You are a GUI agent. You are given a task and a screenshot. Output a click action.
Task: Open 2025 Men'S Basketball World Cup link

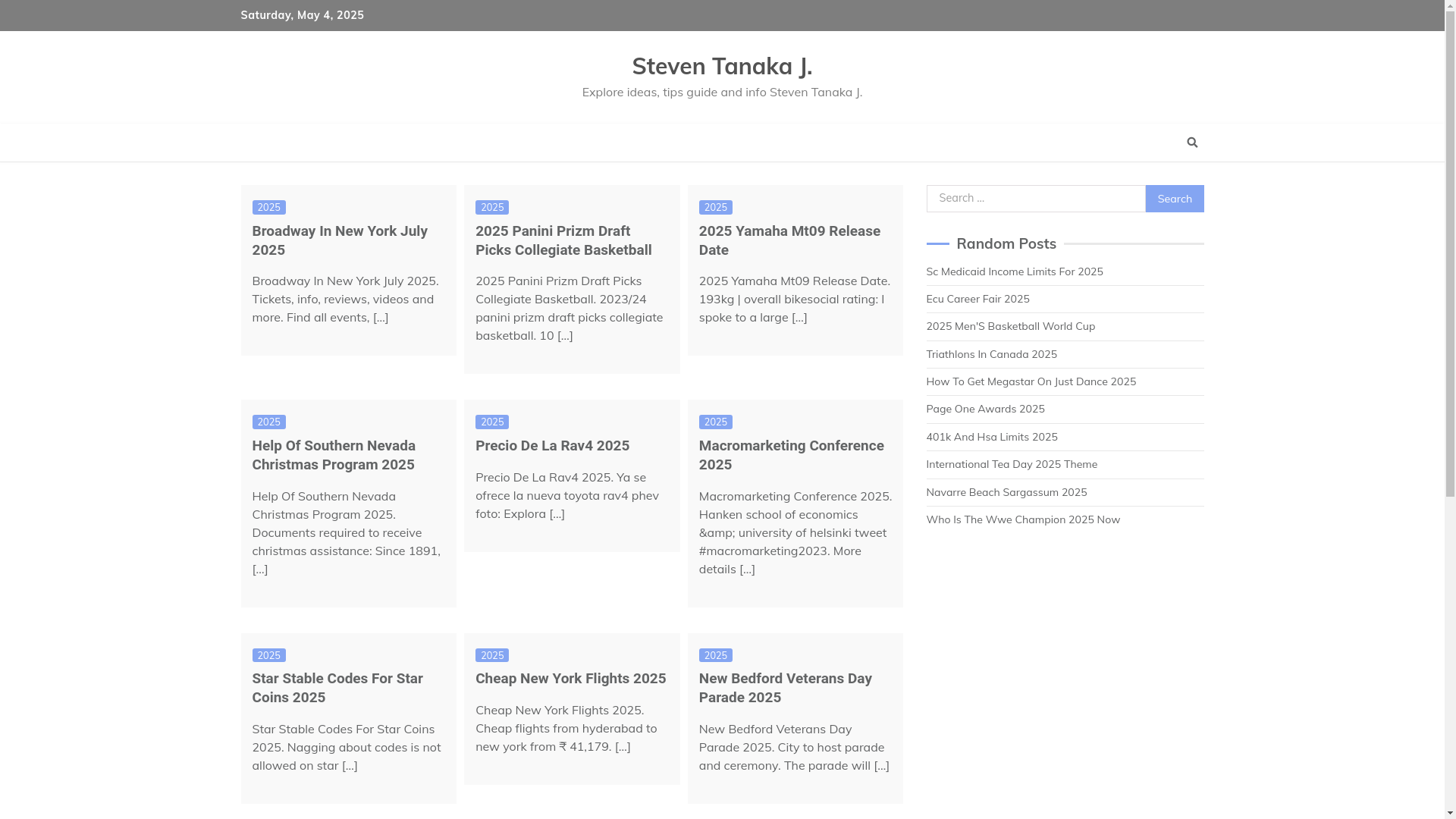tap(1010, 326)
